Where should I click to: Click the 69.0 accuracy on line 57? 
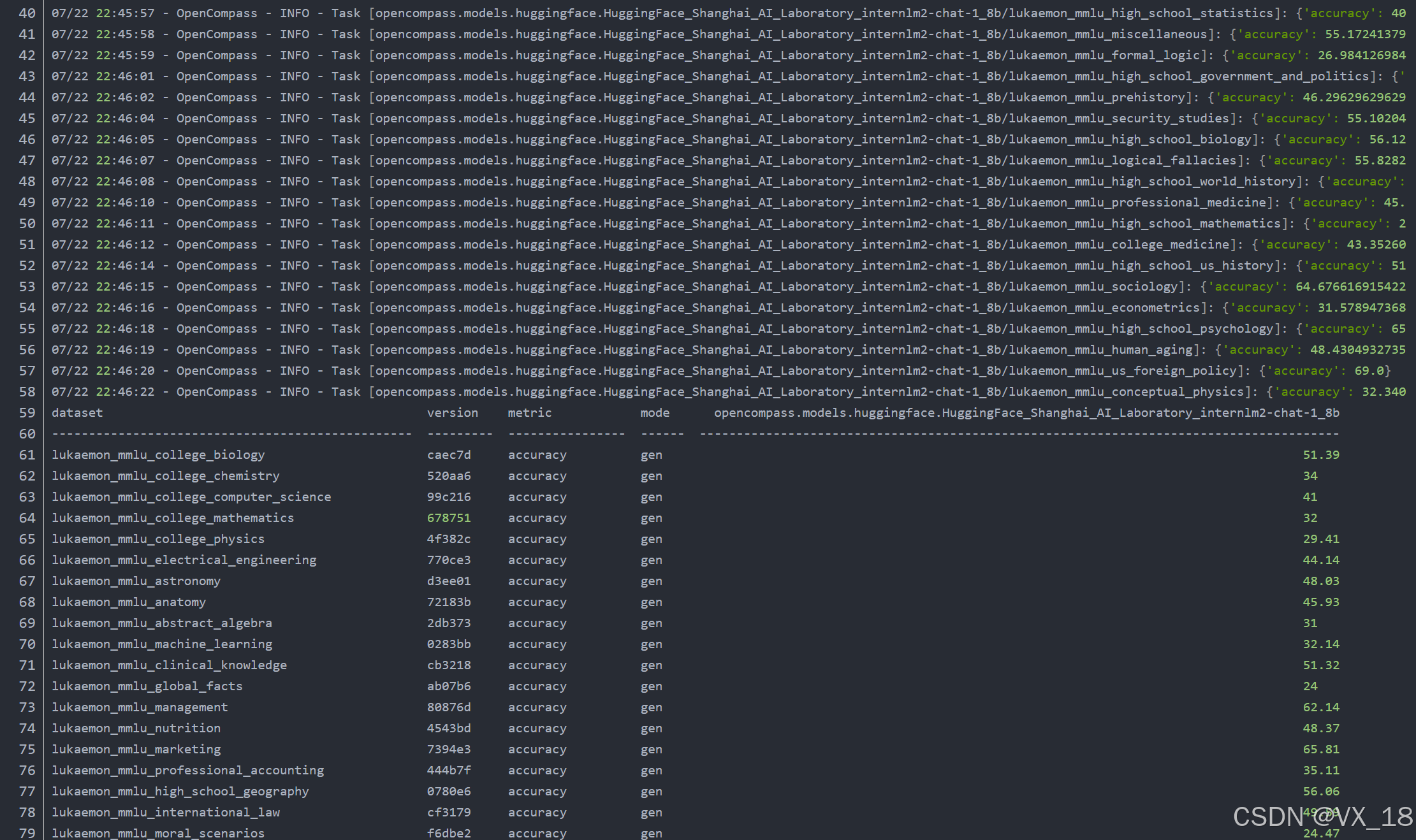[1368, 371]
